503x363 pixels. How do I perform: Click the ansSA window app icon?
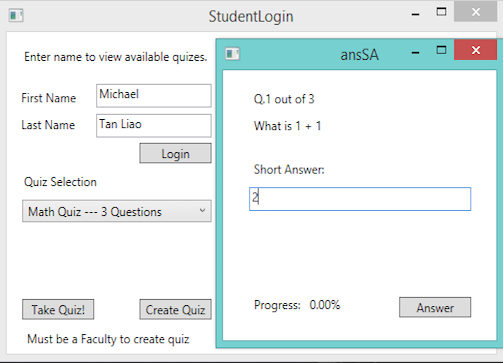click(232, 54)
